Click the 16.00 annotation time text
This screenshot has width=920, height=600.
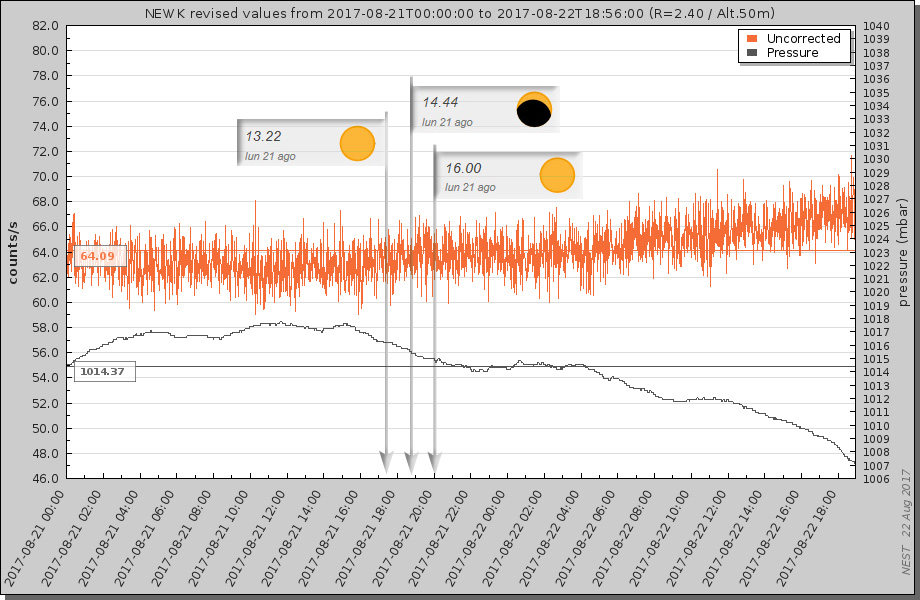pos(463,169)
